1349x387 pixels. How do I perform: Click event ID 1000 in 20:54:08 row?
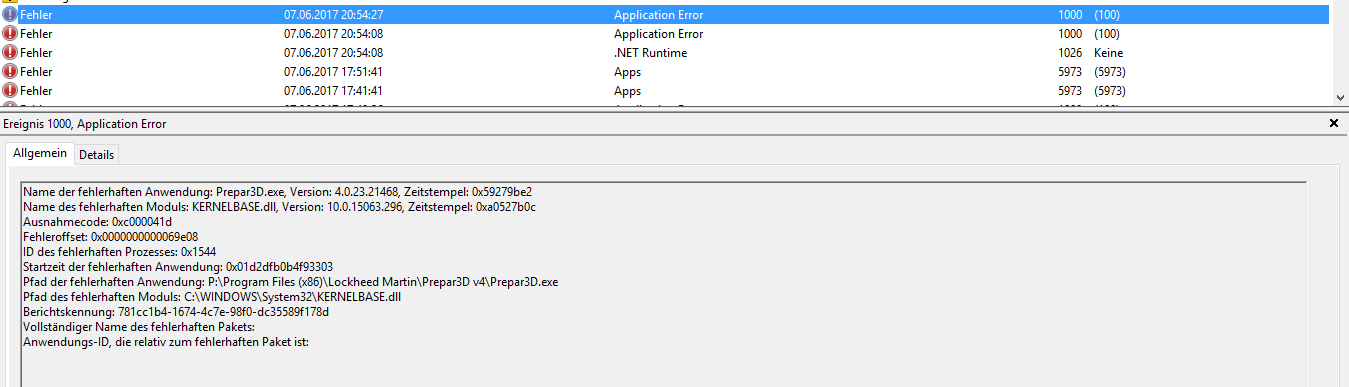pyautogui.click(x=1070, y=34)
